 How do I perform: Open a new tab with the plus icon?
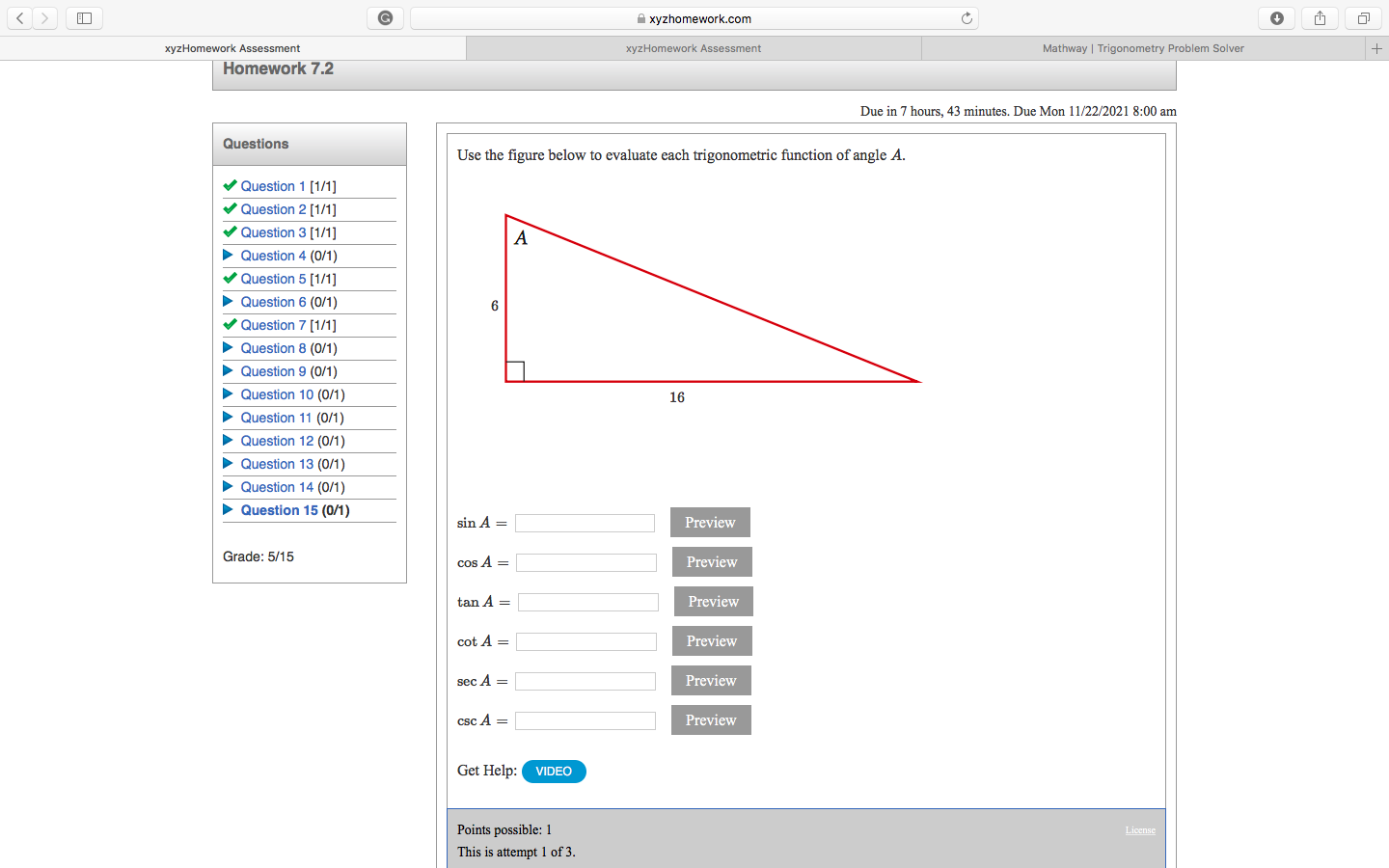(1376, 47)
